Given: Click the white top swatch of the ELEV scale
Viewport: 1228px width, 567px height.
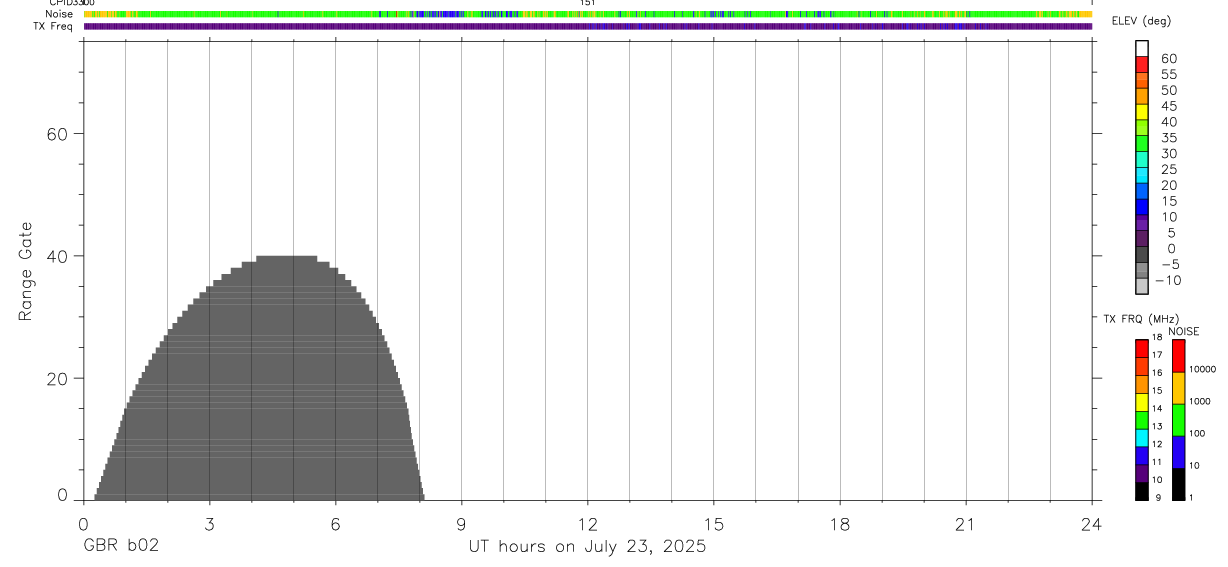Looking at the screenshot, I should pyautogui.click(x=1142, y=47).
